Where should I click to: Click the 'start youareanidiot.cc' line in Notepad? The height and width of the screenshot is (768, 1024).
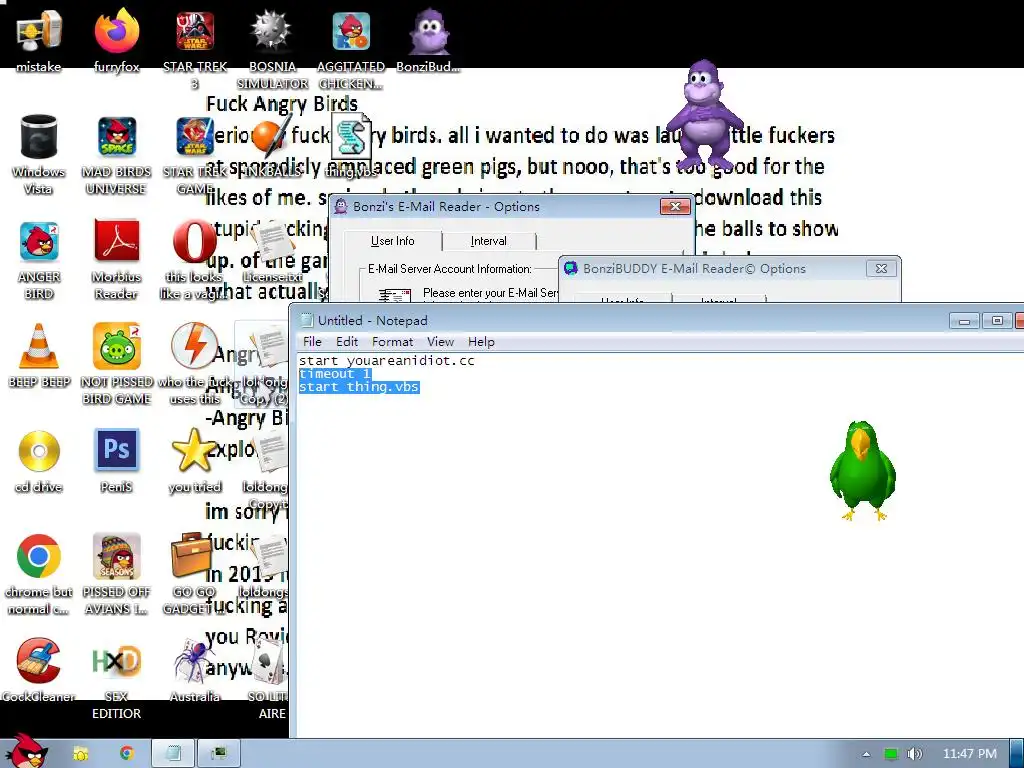(x=387, y=360)
